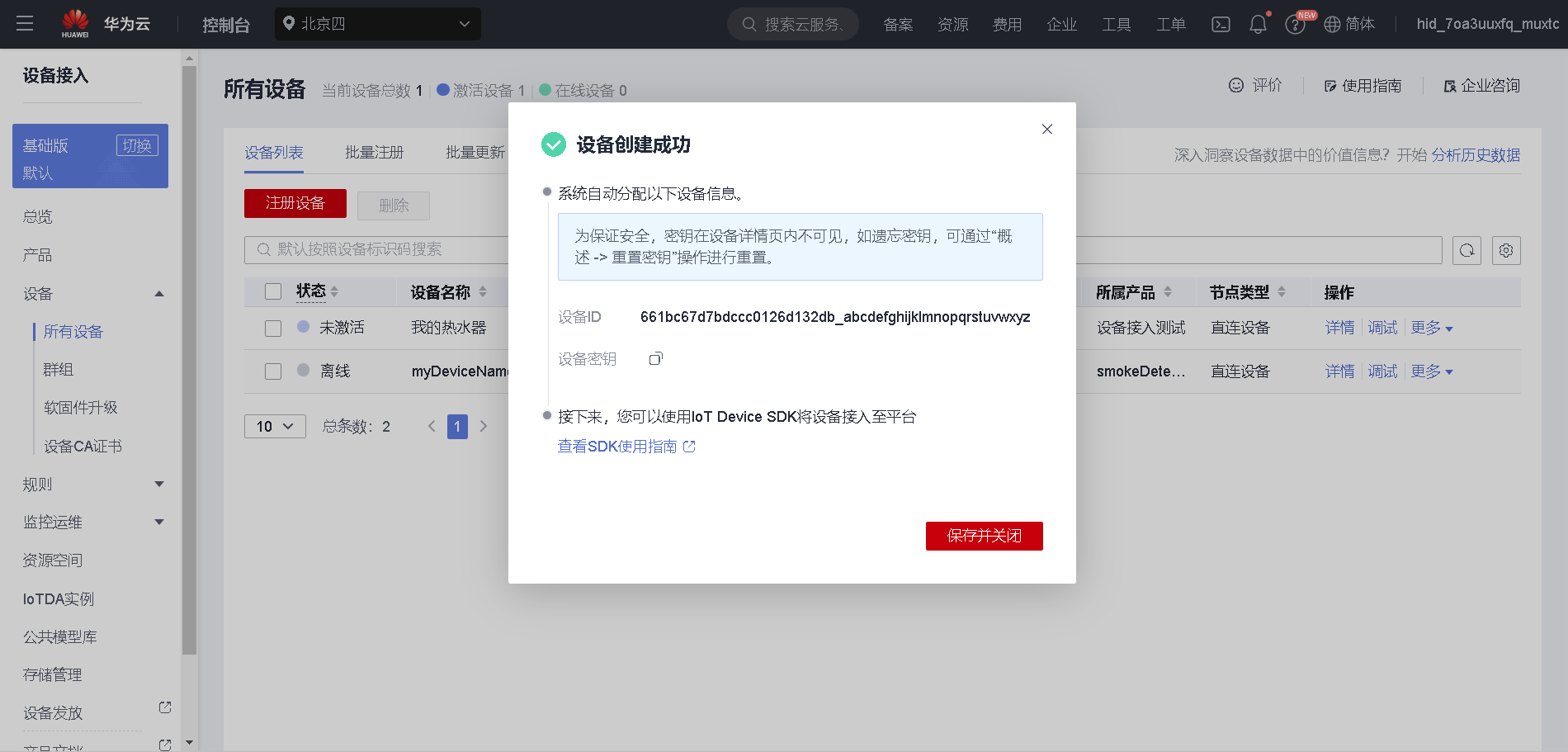This screenshot has height=752, width=1568.
Task: Sort by 设备名称 column
Action: 483,291
